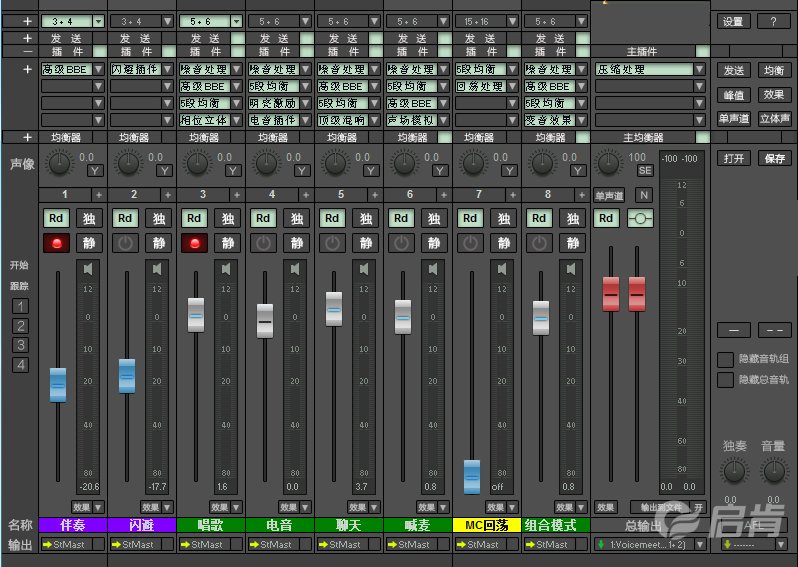Click the minus icon on the 插件 row

pyautogui.click(x=27, y=51)
